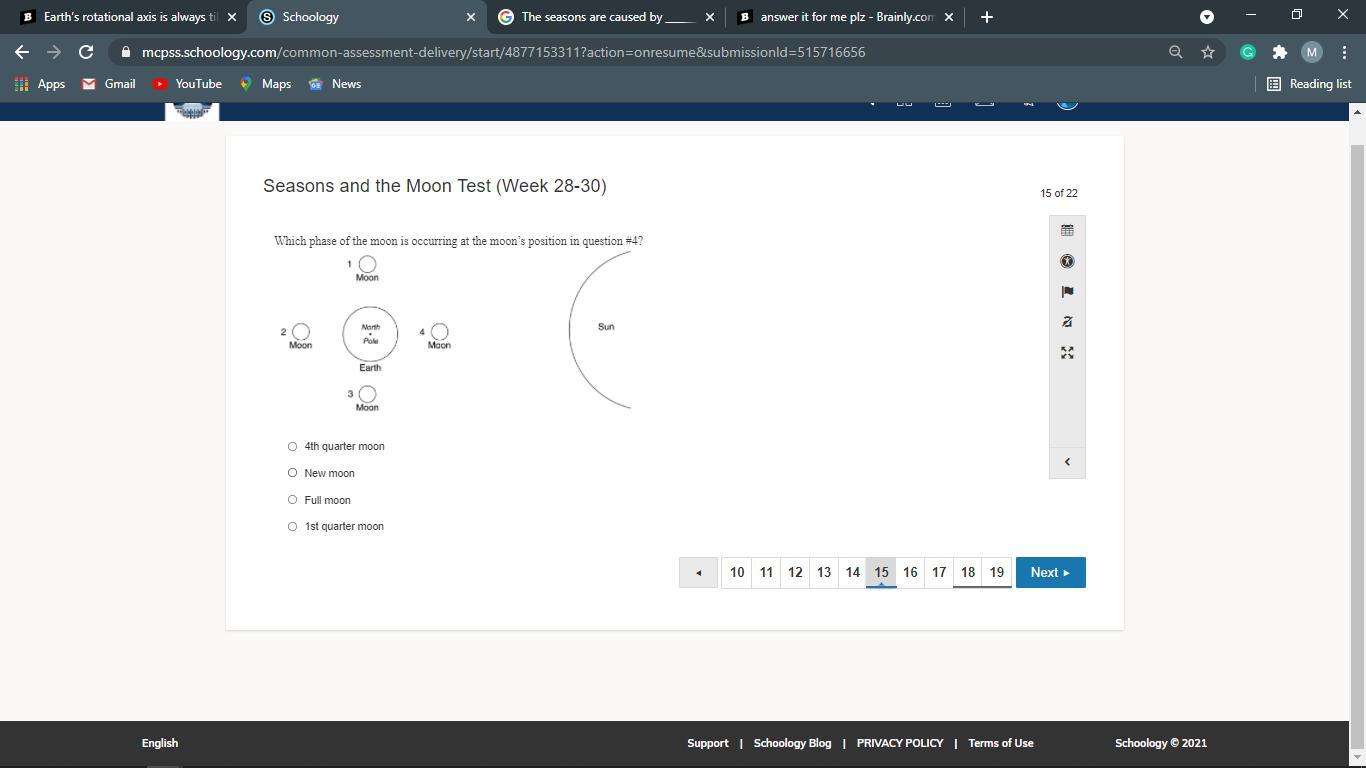The image size is (1366, 768).
Task: Choose the New moon option
Action: pyautogui.click(x=292, y=473)
